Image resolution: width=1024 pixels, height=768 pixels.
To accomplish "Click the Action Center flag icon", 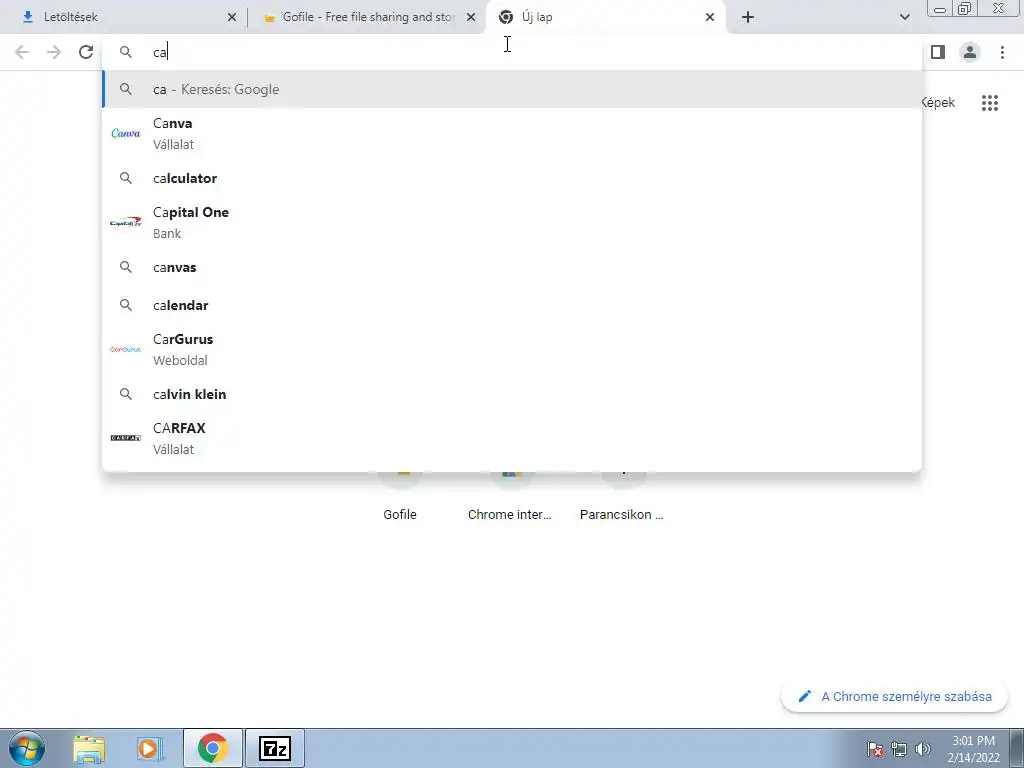I will (x=875, y=749).
